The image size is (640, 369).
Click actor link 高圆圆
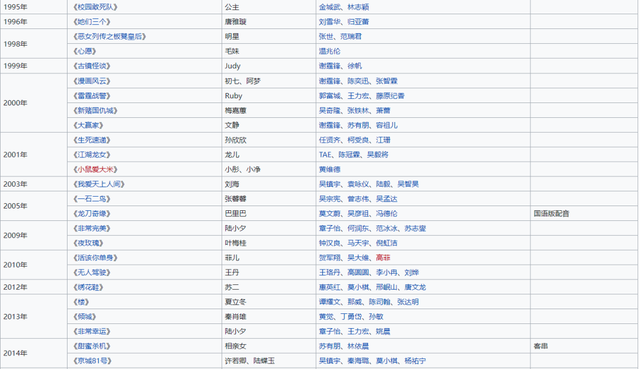tap(358, 272)
